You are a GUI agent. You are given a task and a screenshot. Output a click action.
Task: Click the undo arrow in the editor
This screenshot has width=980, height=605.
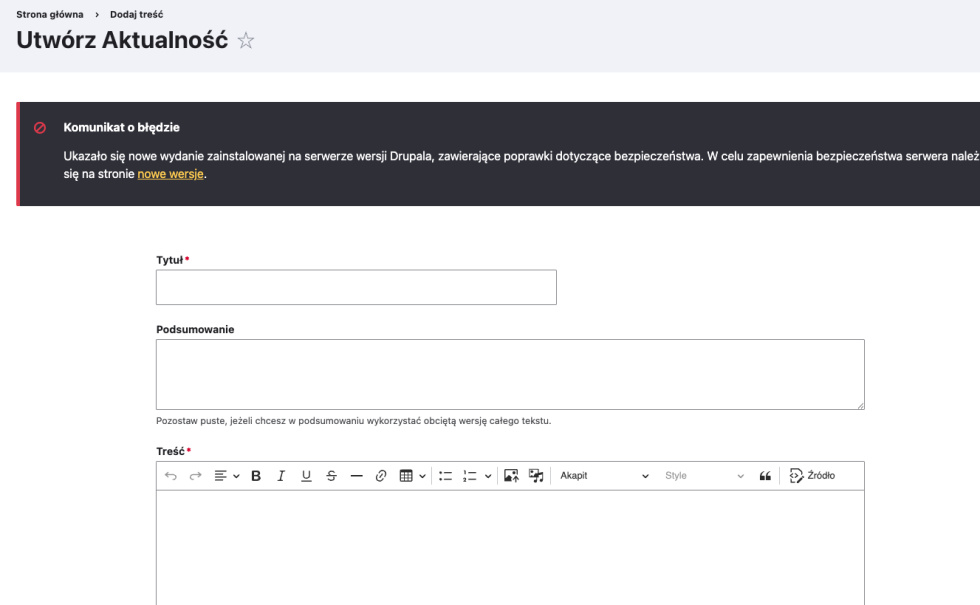[171, 476]
